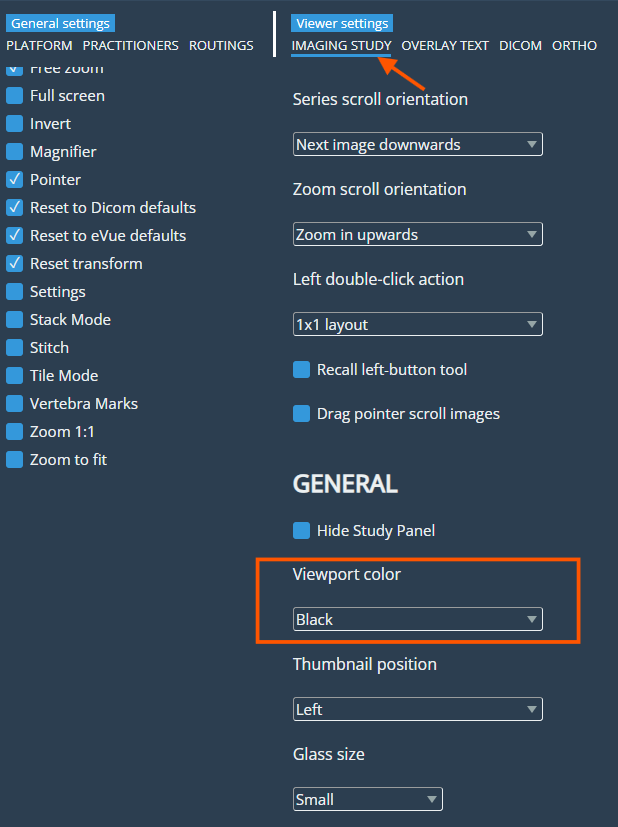
Task: Open the DICOM settings tab
Action: 520,46
